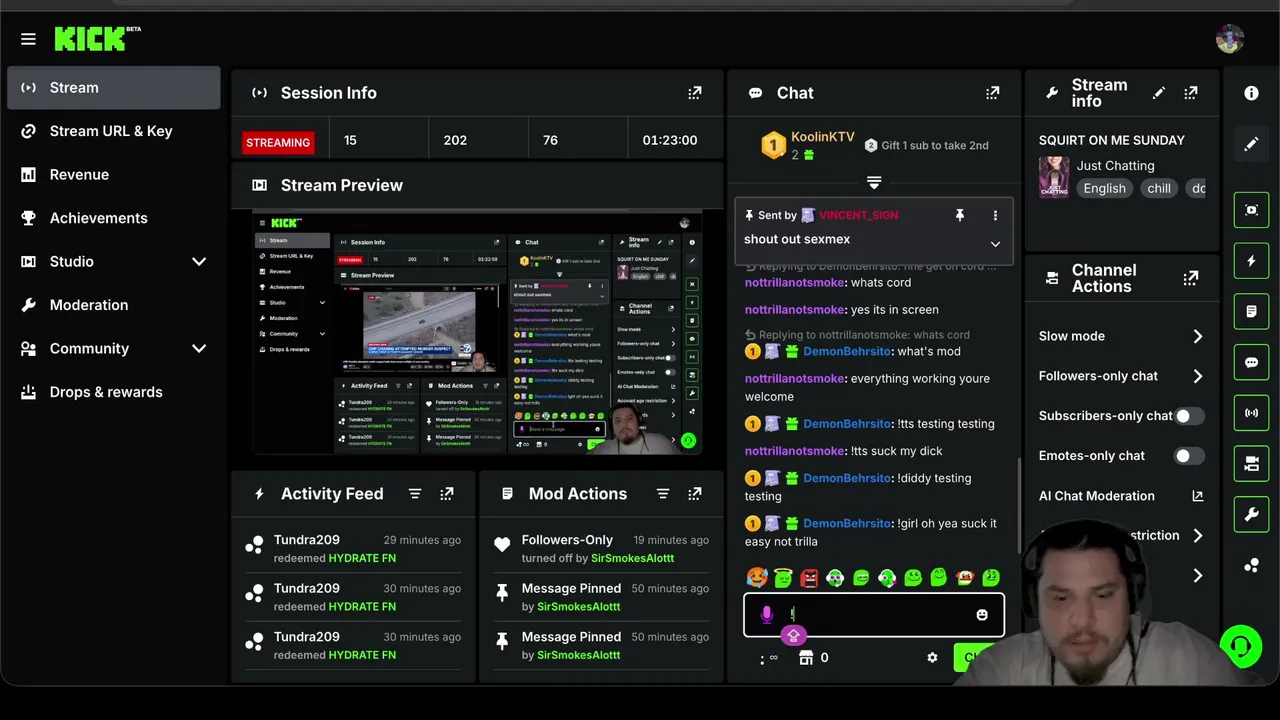1280x720 pixels.
Task: Click the English language tag
Action: (x=1104, y=188)
